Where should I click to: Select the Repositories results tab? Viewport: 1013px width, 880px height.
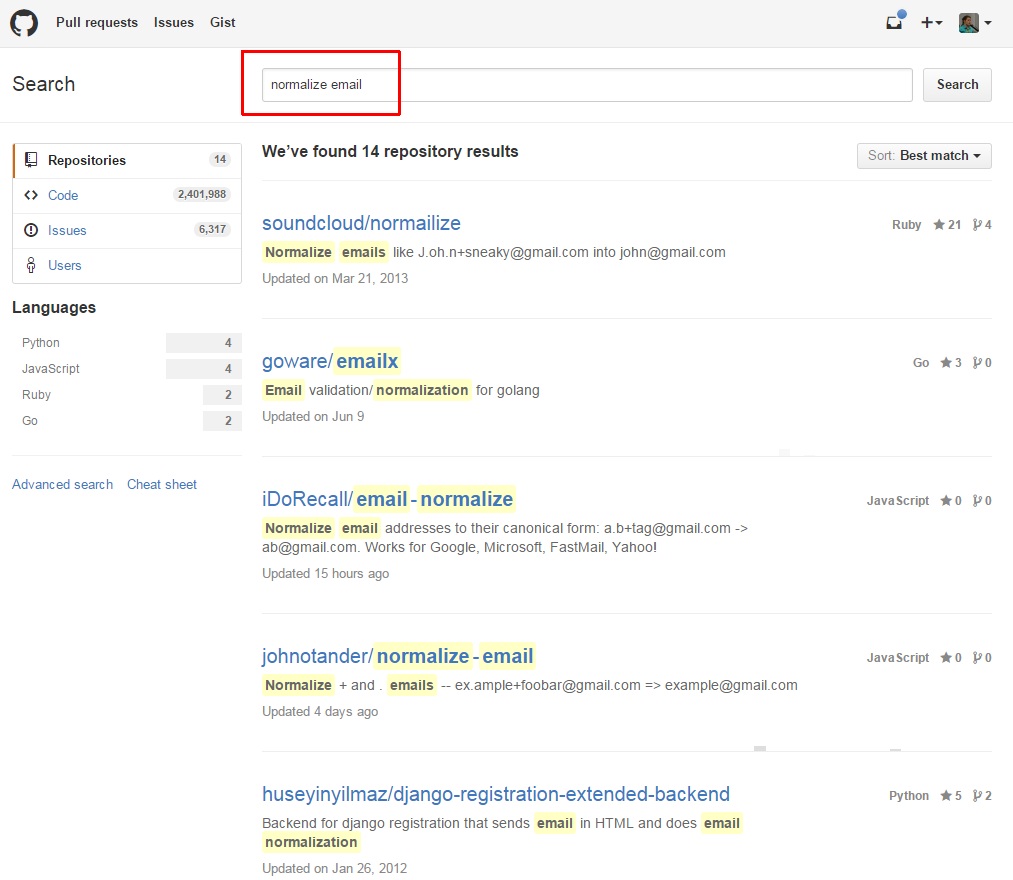(127, 160)
